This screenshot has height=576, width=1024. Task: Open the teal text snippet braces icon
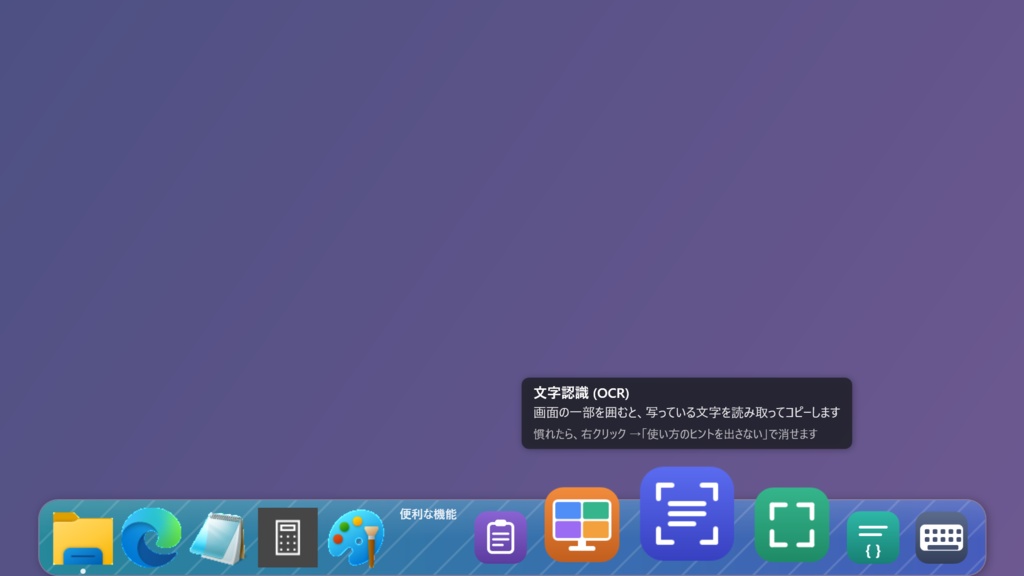click(x=873, y=537)
